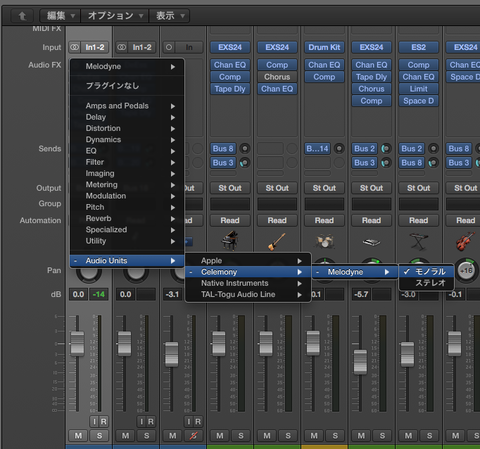Click St Out output slot on piano channel
Viewport: 480px width, 449px height.
230,188
